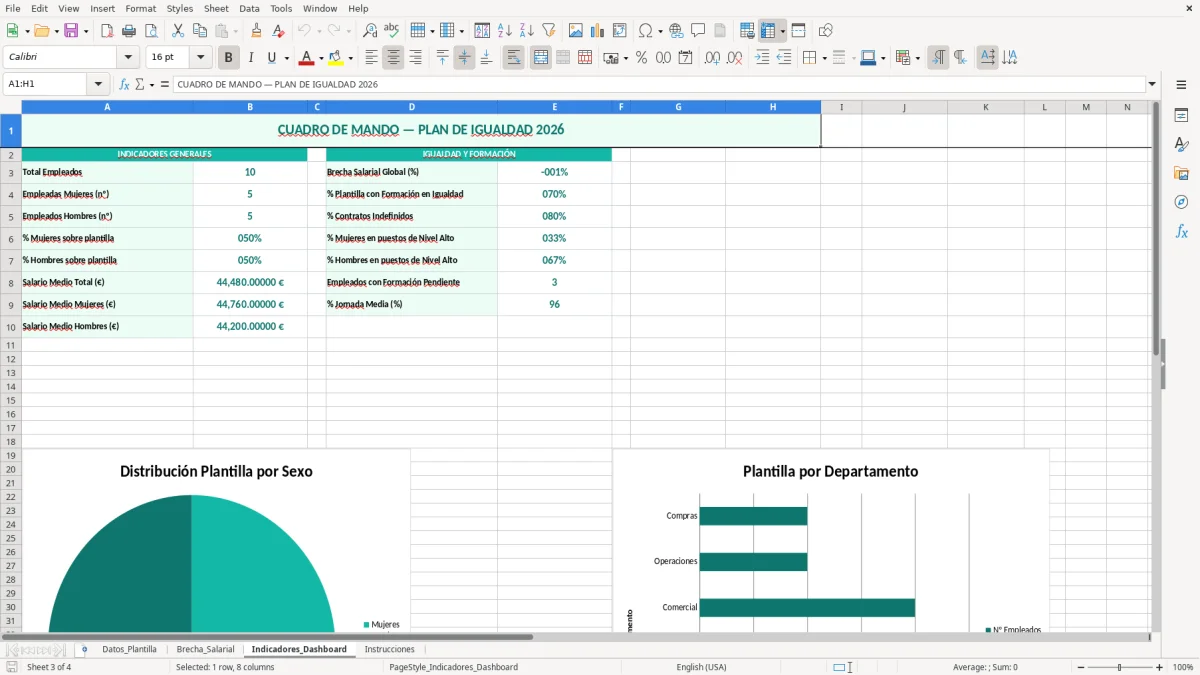Open Find & Replace

click(x=370, y=31)
